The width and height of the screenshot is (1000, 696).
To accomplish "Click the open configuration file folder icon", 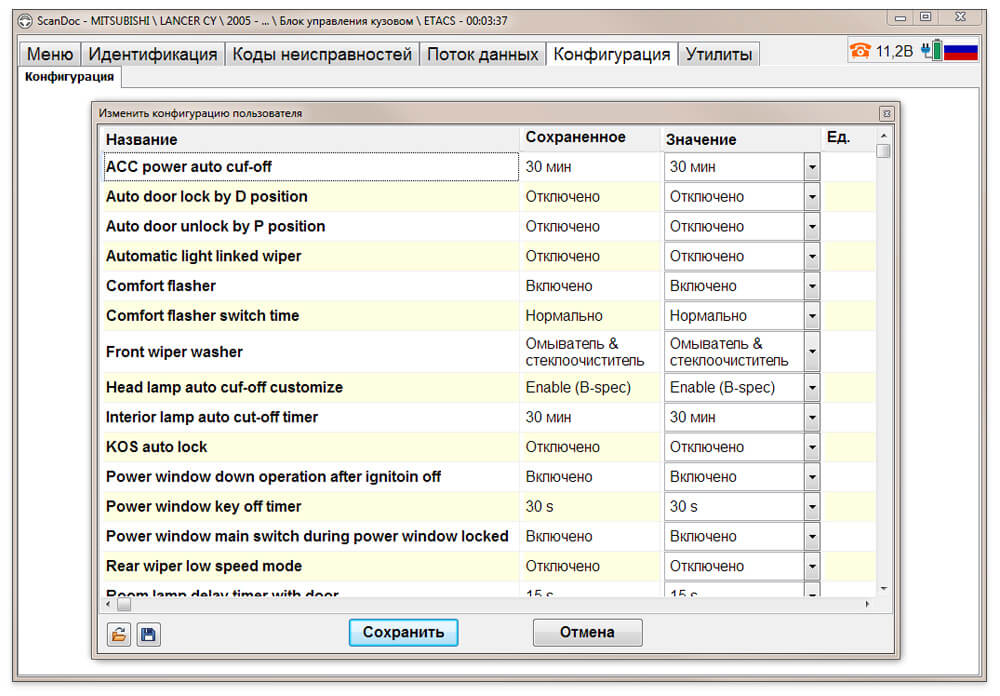I will point(119,634).
